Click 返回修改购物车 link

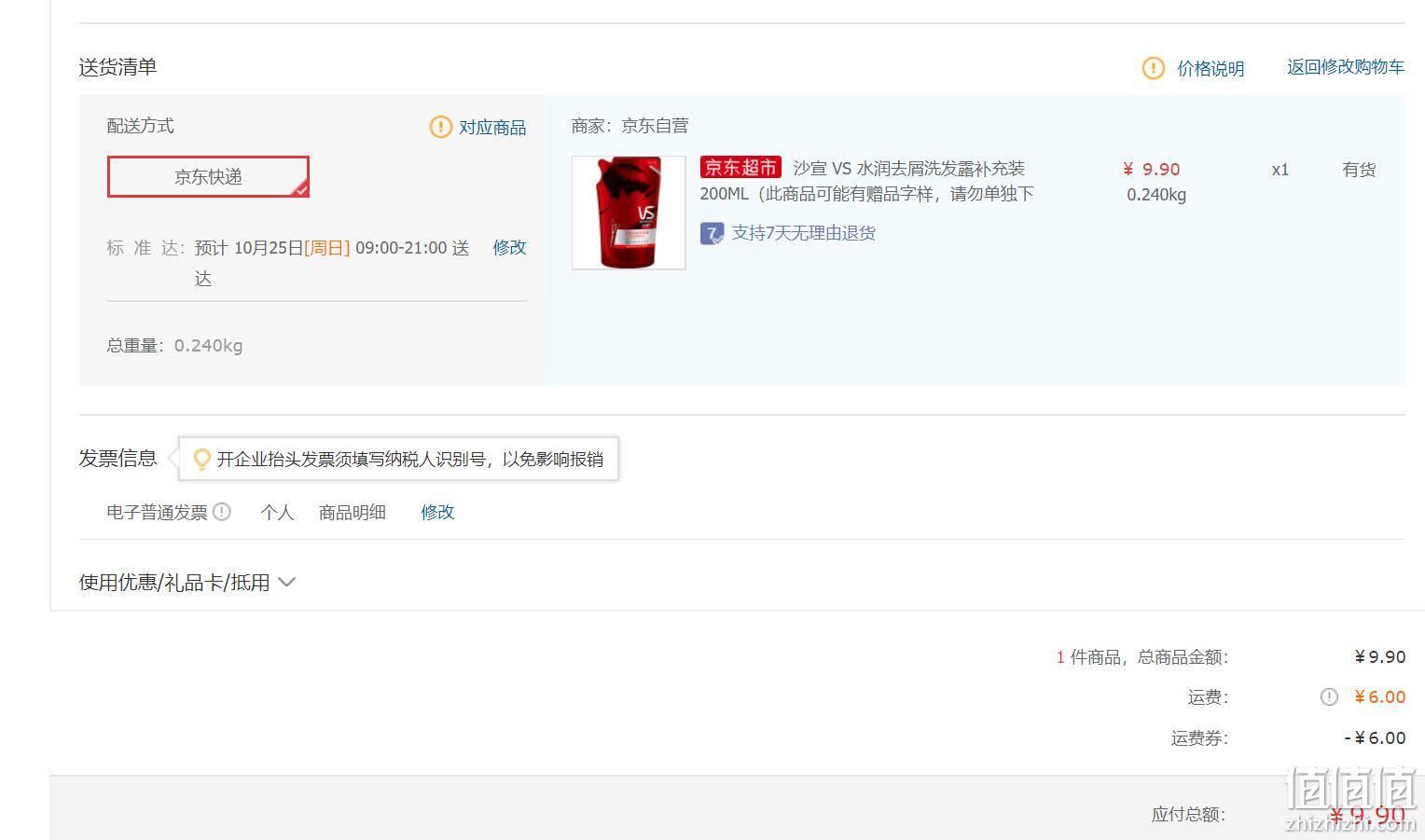tap(1346, 67)
